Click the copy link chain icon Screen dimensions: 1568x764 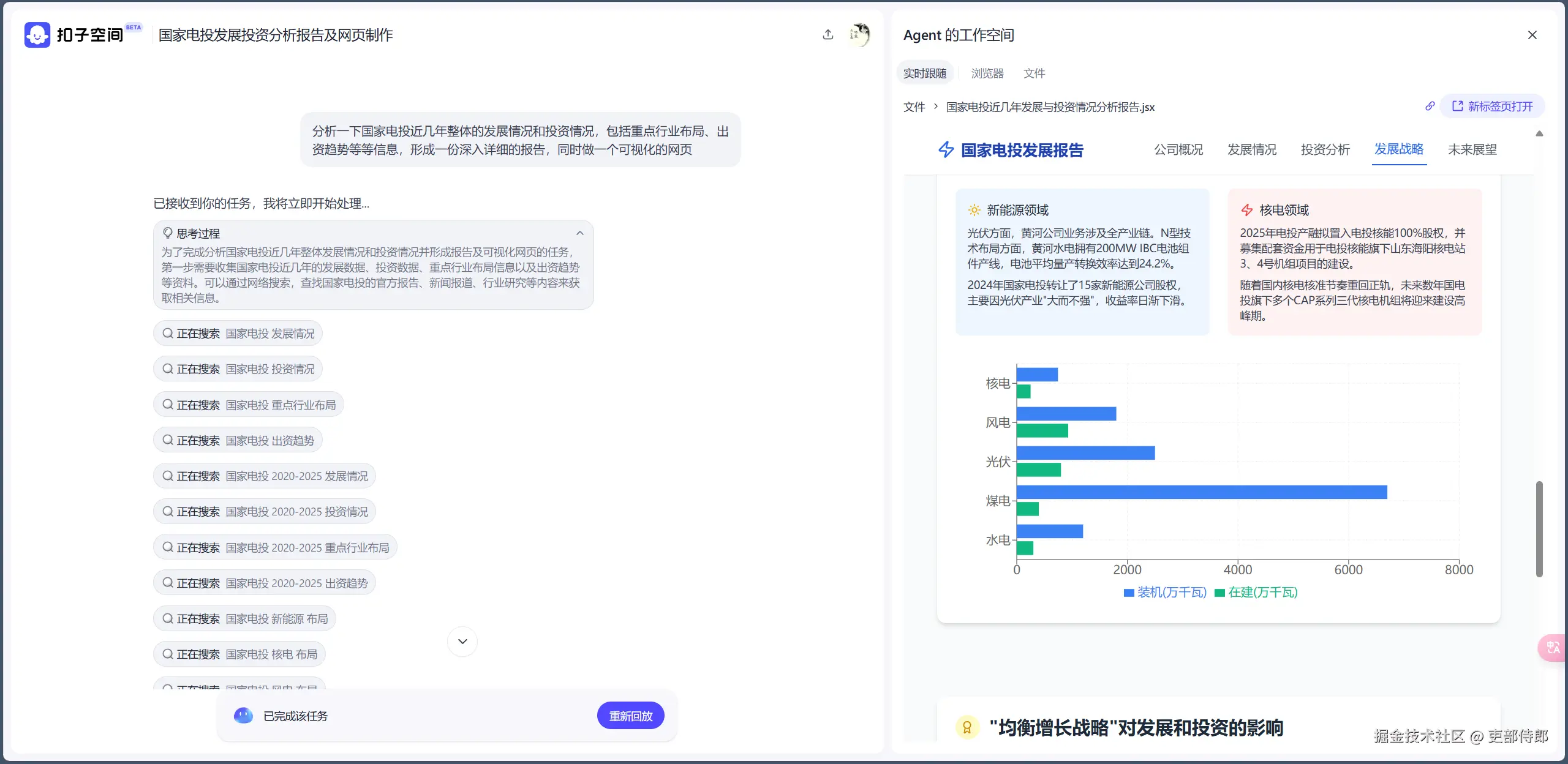coord(1430,106)
